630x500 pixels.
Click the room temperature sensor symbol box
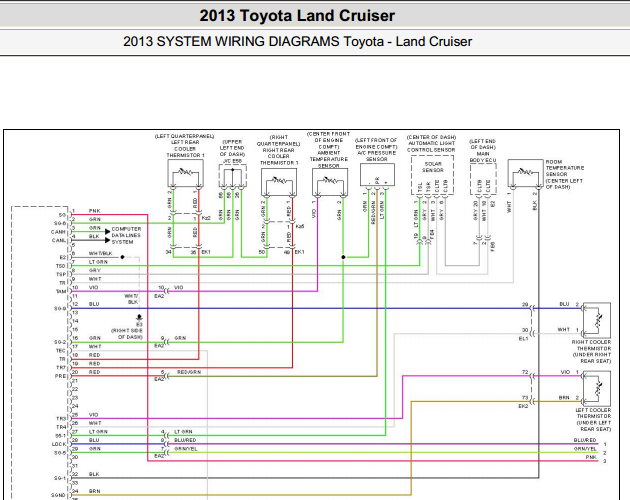[525, 173]
